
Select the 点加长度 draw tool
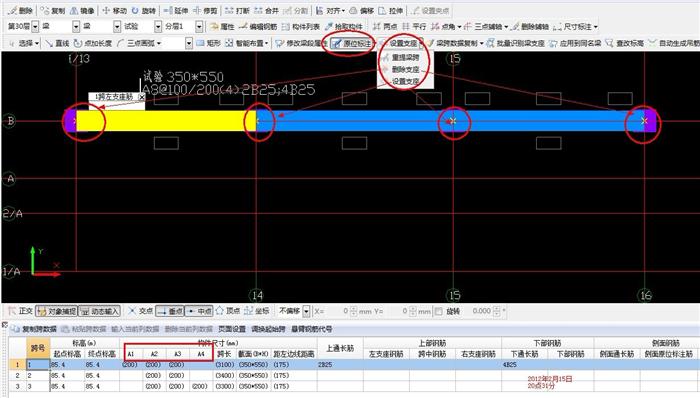(x=93, y=43)
